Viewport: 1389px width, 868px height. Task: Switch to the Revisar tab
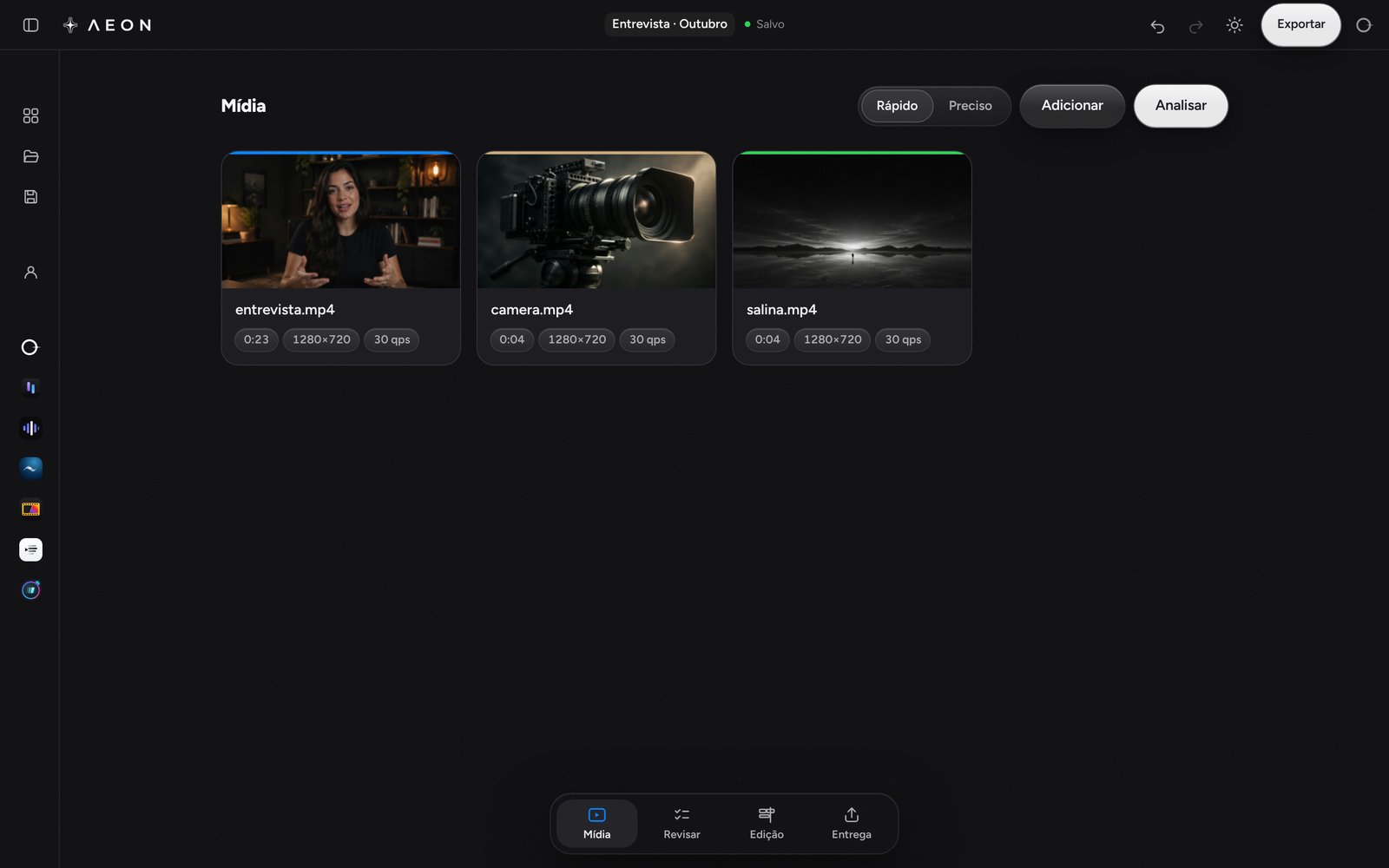click(x=681, y=823)
